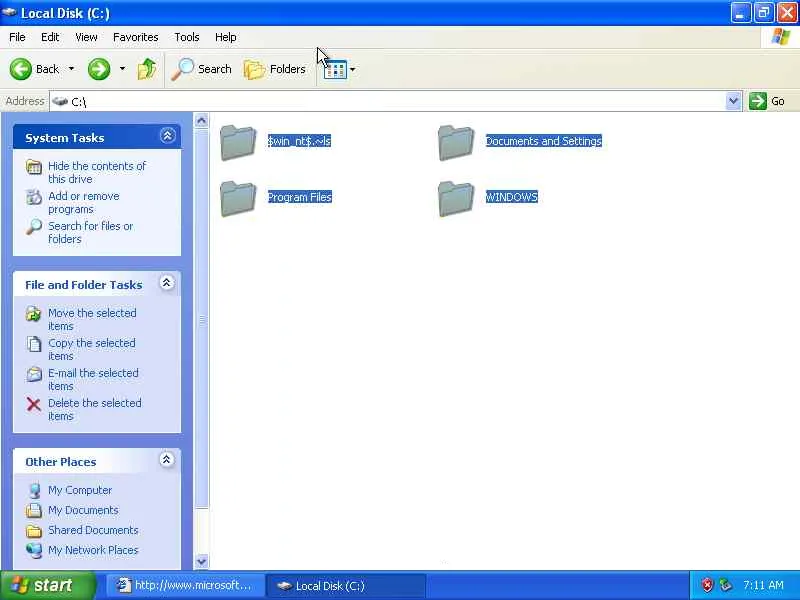Open the Edit menu
800x600 pixels.
pyautogui.click(x=50, y=37)
